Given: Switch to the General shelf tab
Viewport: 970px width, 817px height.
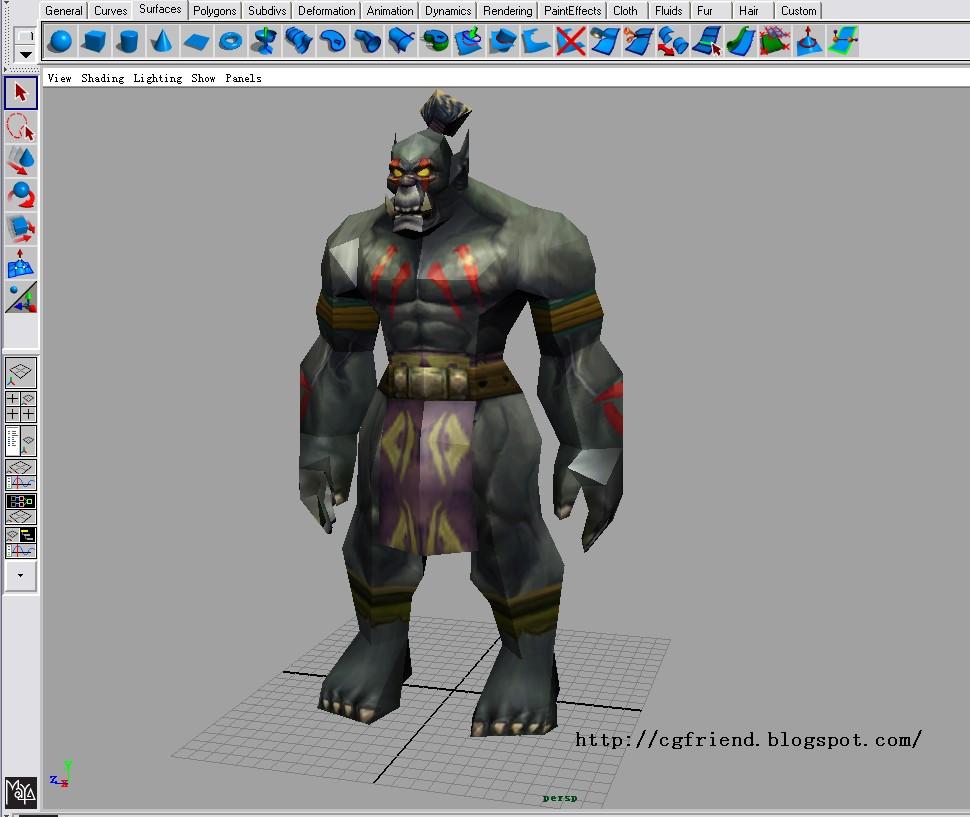Looking at the screenshot, I should point(64,11).
